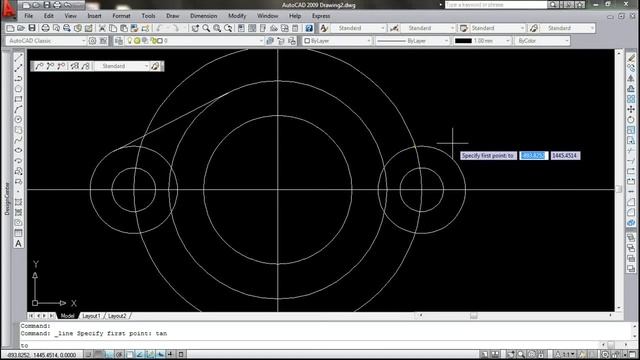Viewport: 640px width, 360px height.
Task: Click the Multileader icon on floating toolbar
Action: (39, 66)
